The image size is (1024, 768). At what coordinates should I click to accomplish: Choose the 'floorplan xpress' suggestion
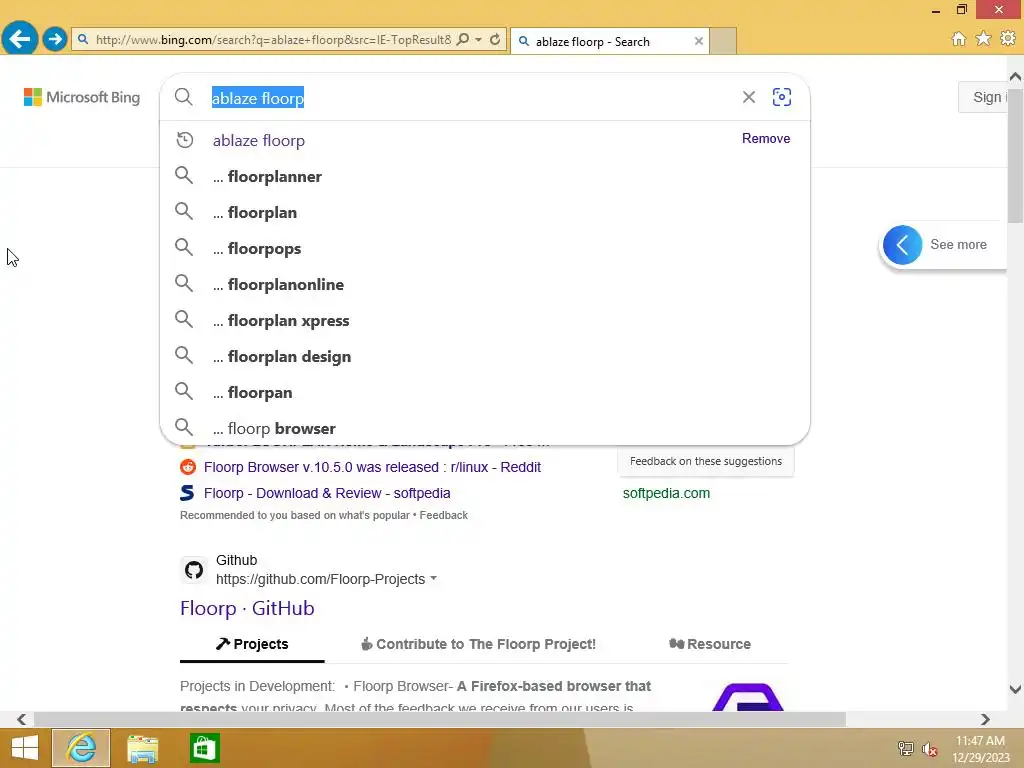coord(485,321)
